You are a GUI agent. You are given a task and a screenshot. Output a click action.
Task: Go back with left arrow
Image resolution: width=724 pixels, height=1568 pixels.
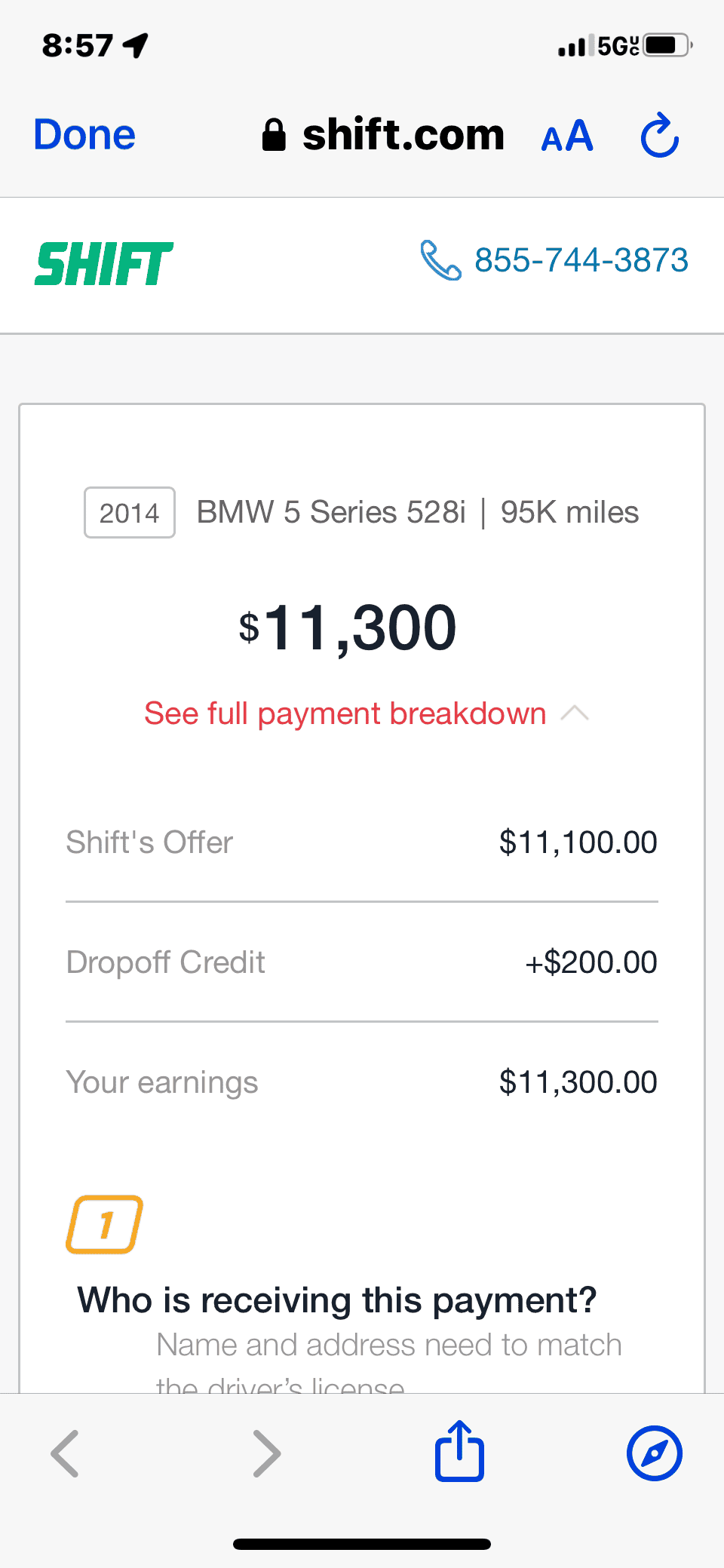(x=66, y=1453)
